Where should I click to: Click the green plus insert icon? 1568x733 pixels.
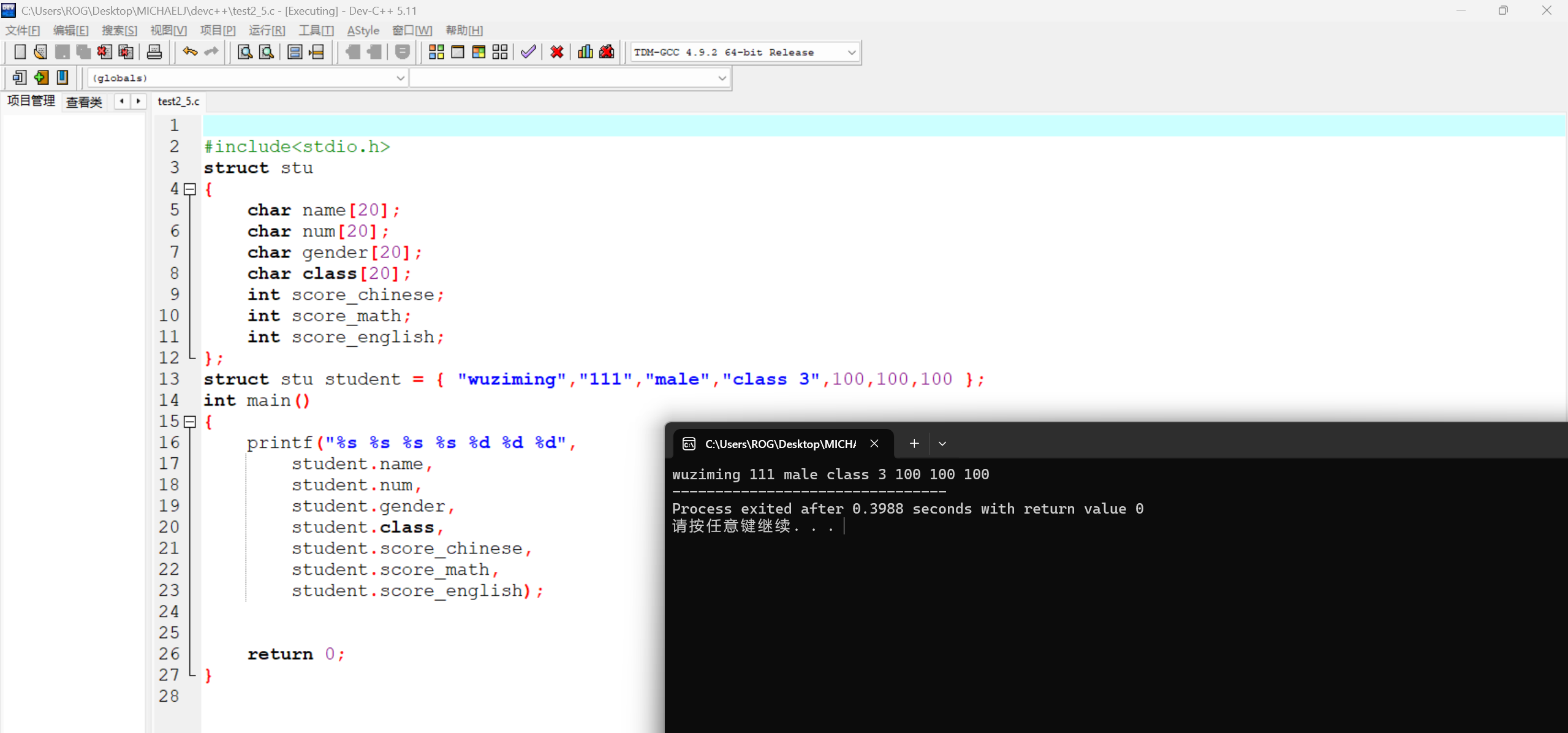click(41, 78)
